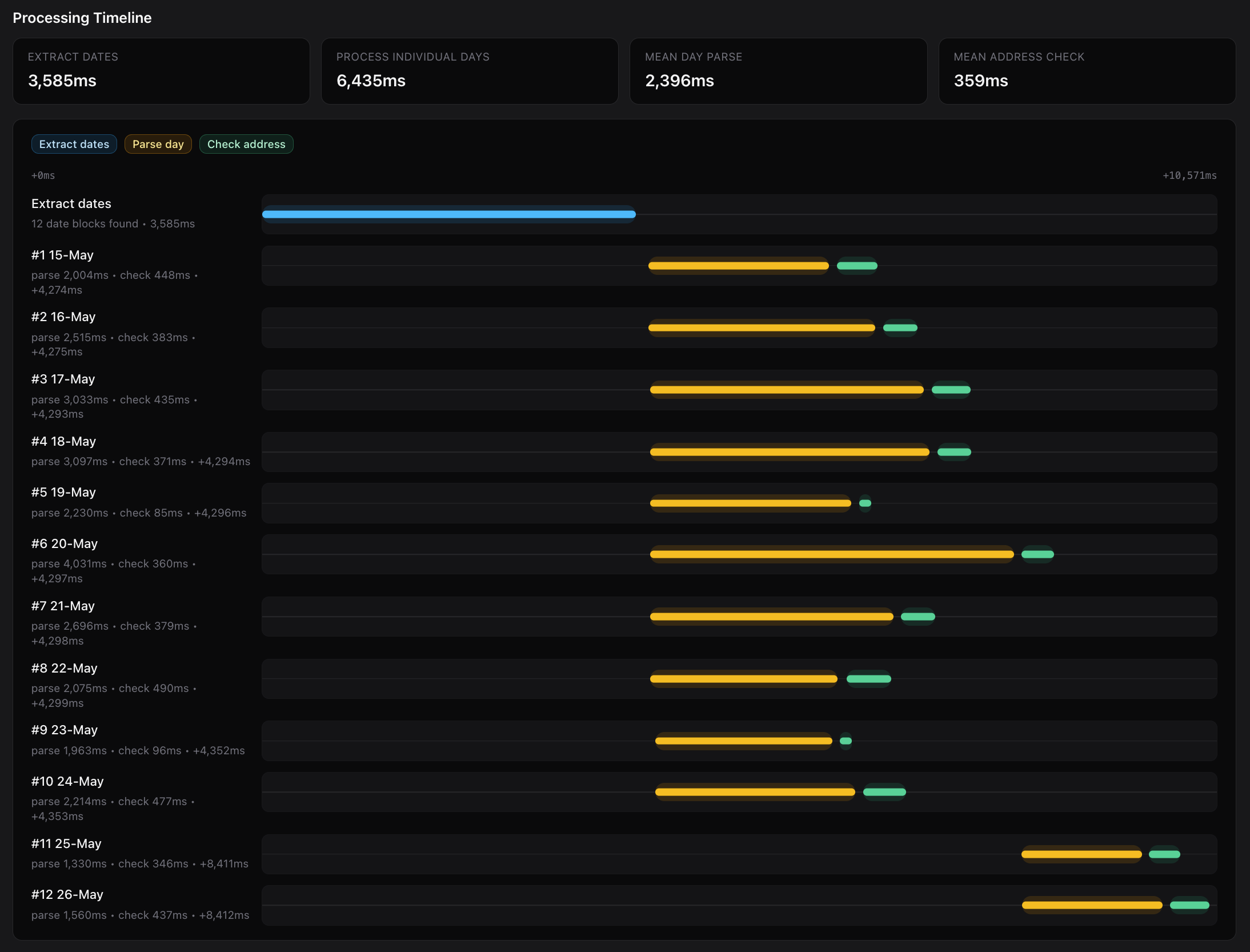Image resolution: width=1250 pixels, height=952 pixels.
Task: Select the #8 22-May row label
Action: [x=65, y=669]
